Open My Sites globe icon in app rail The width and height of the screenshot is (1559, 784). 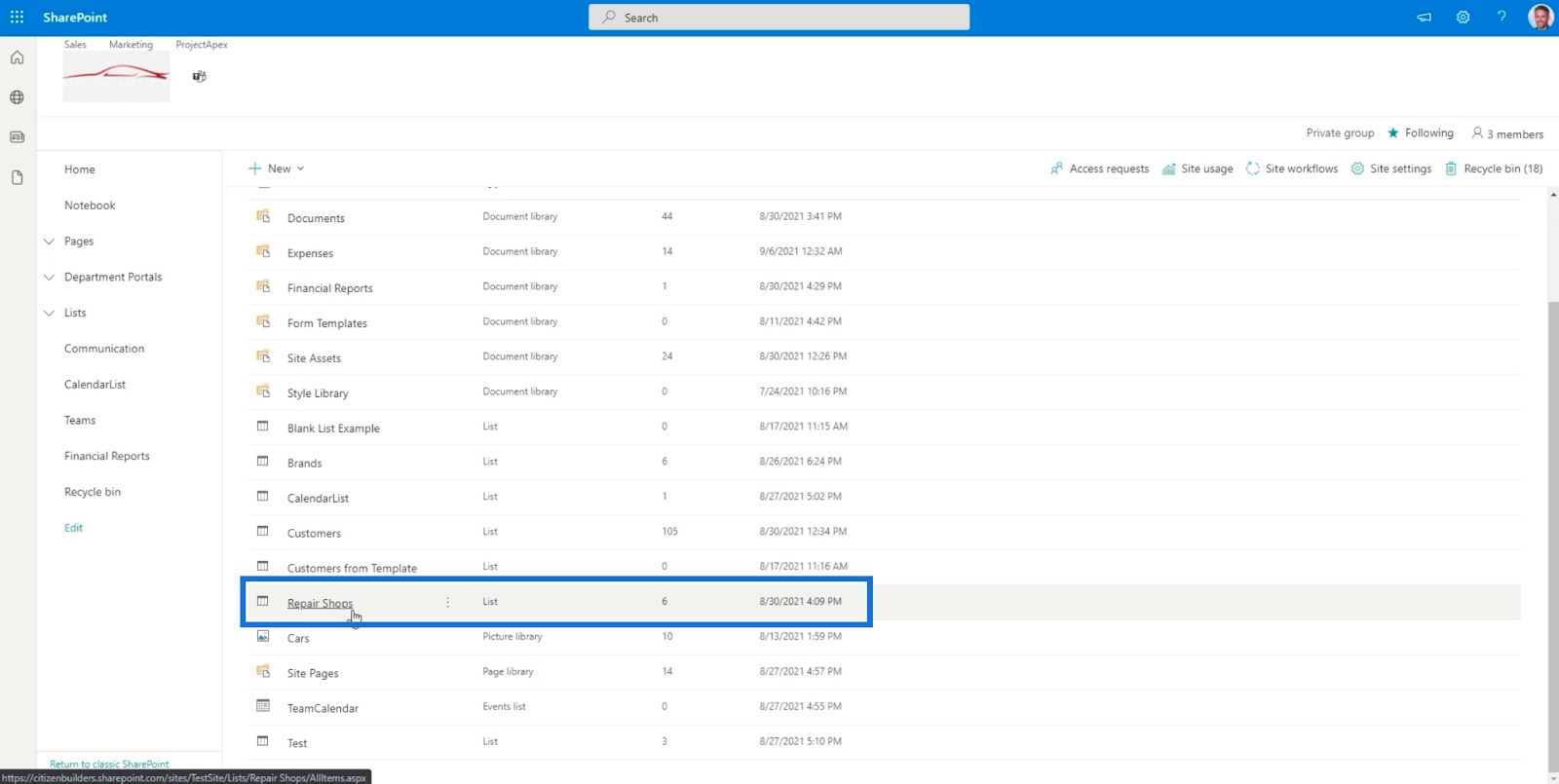(17, 97)
